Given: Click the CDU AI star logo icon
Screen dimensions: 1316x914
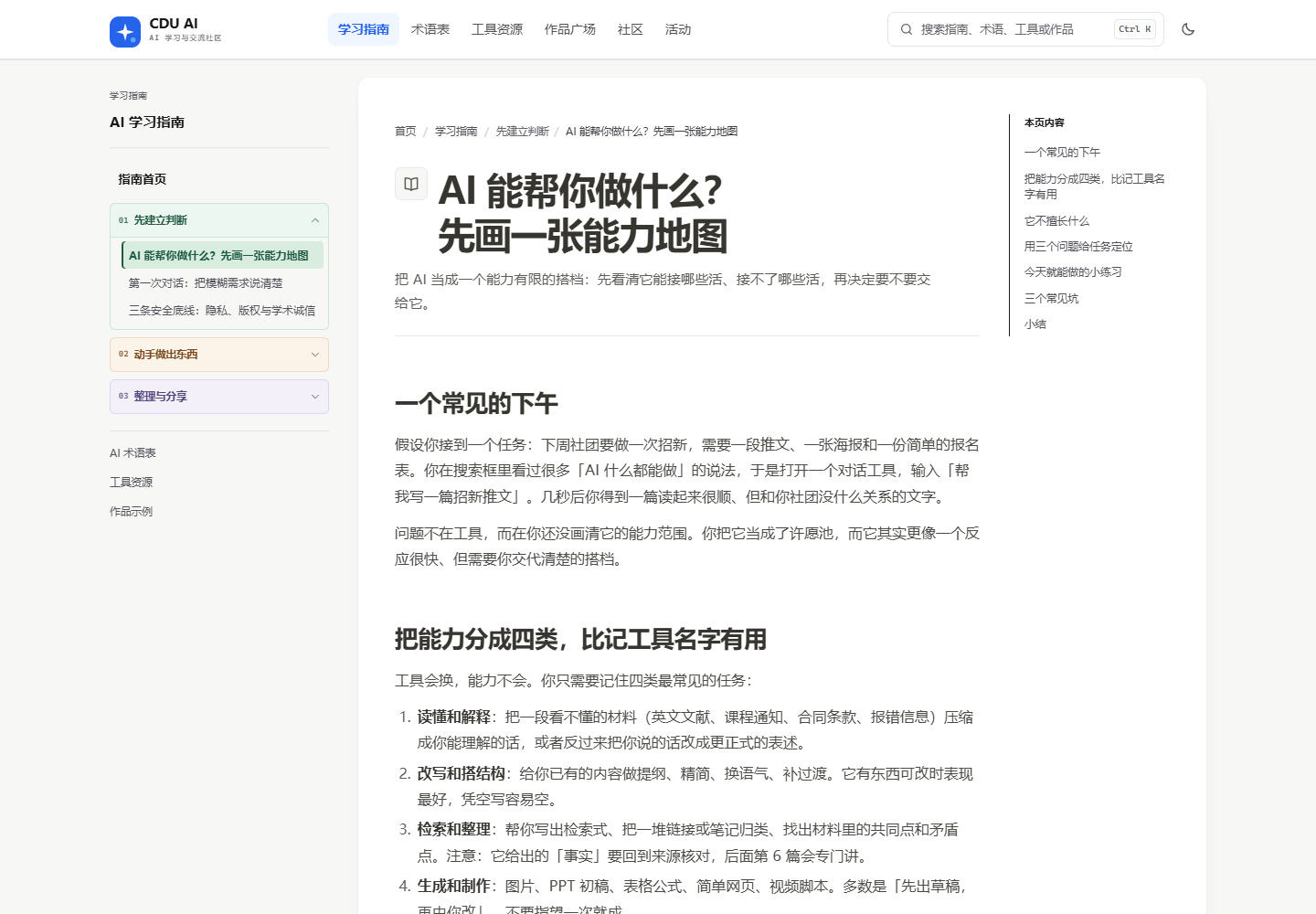Looking at the screenshot, I should 125,32.
